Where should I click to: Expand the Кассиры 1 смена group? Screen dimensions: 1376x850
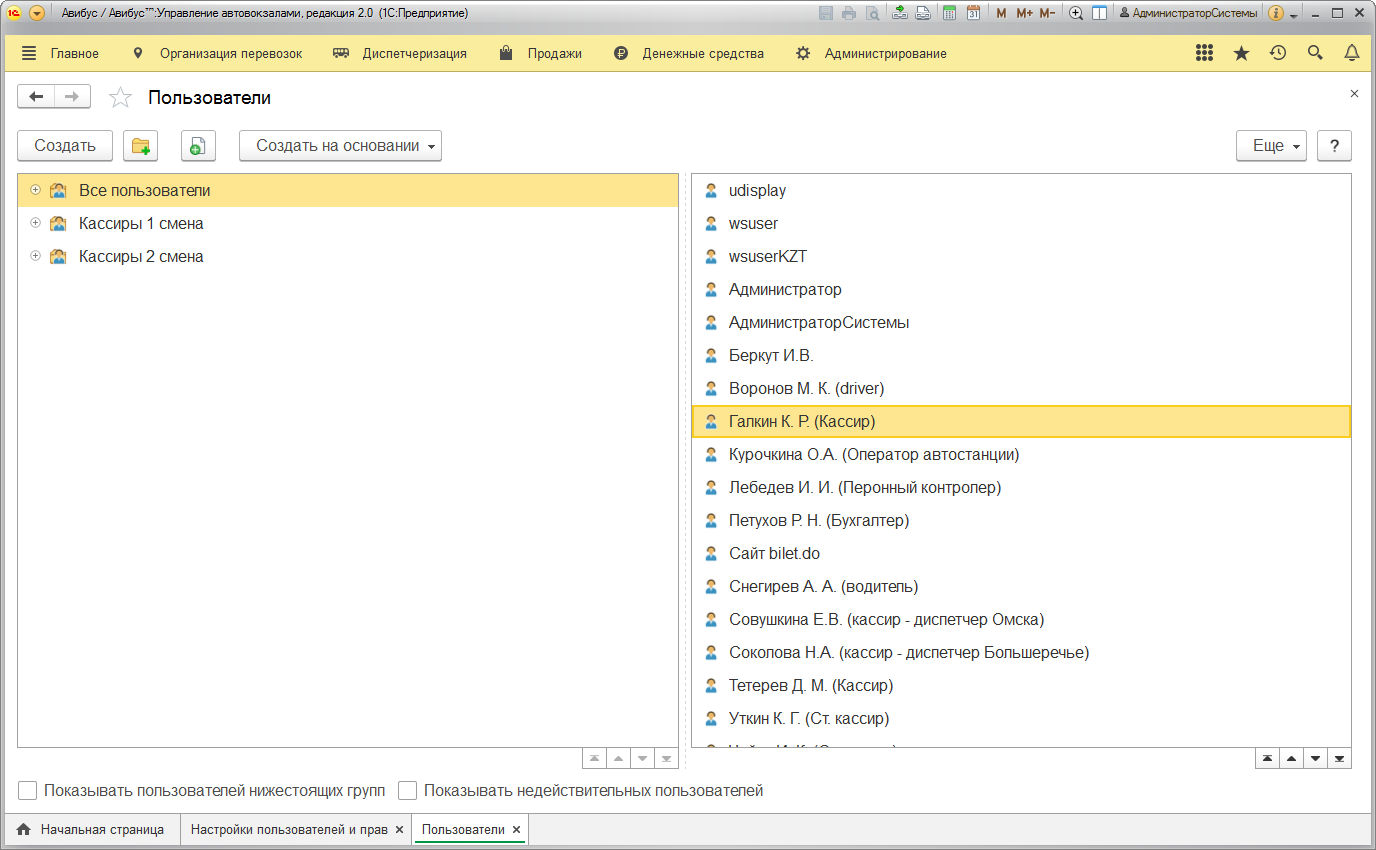(35, 223)
